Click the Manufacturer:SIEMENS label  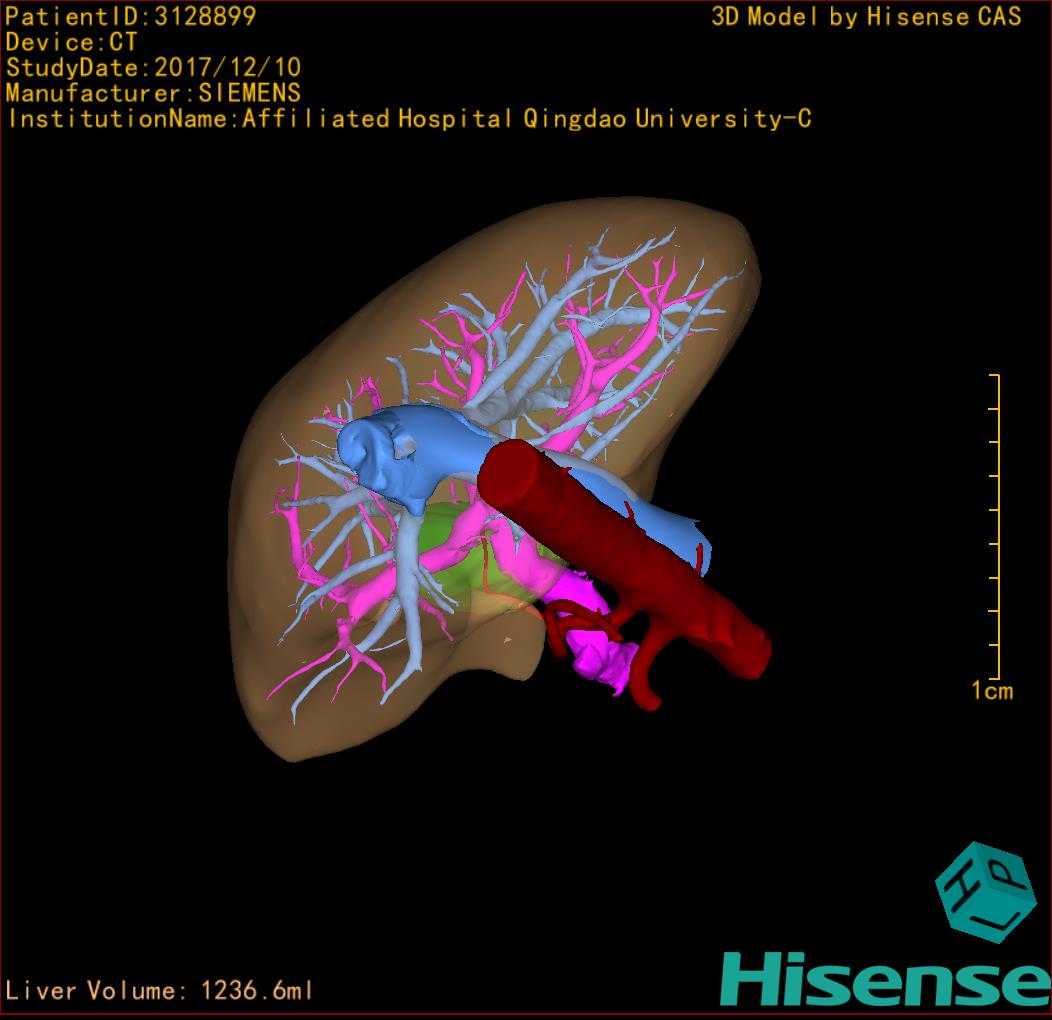coord(153,94)
